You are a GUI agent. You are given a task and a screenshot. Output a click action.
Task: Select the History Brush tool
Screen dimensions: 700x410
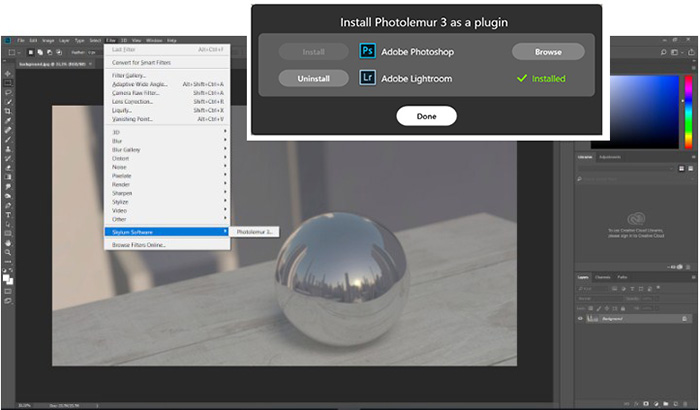coord(8,159)
